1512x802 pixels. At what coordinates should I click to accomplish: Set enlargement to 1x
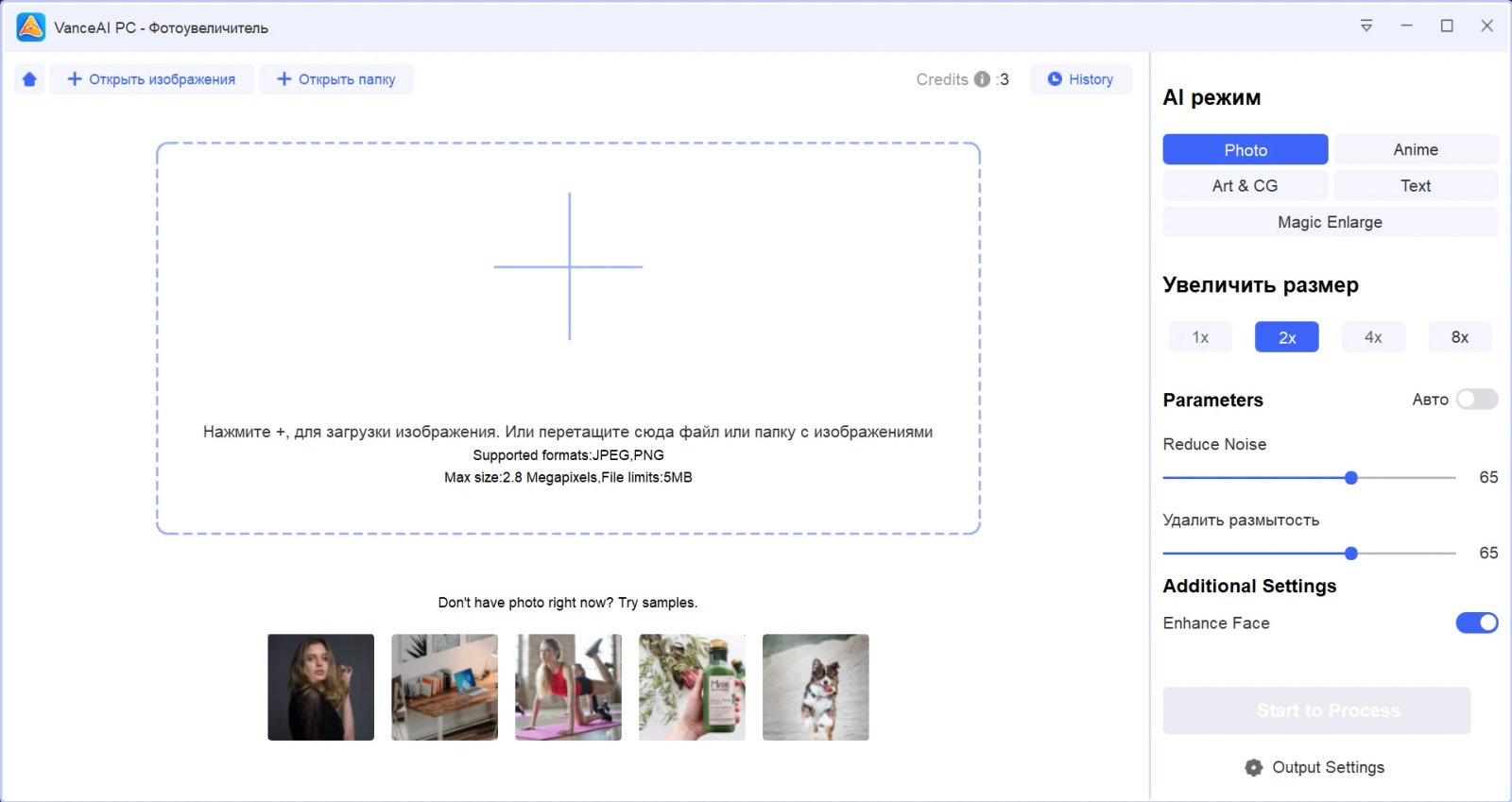pyautogui.click(x=1200, y=337)
